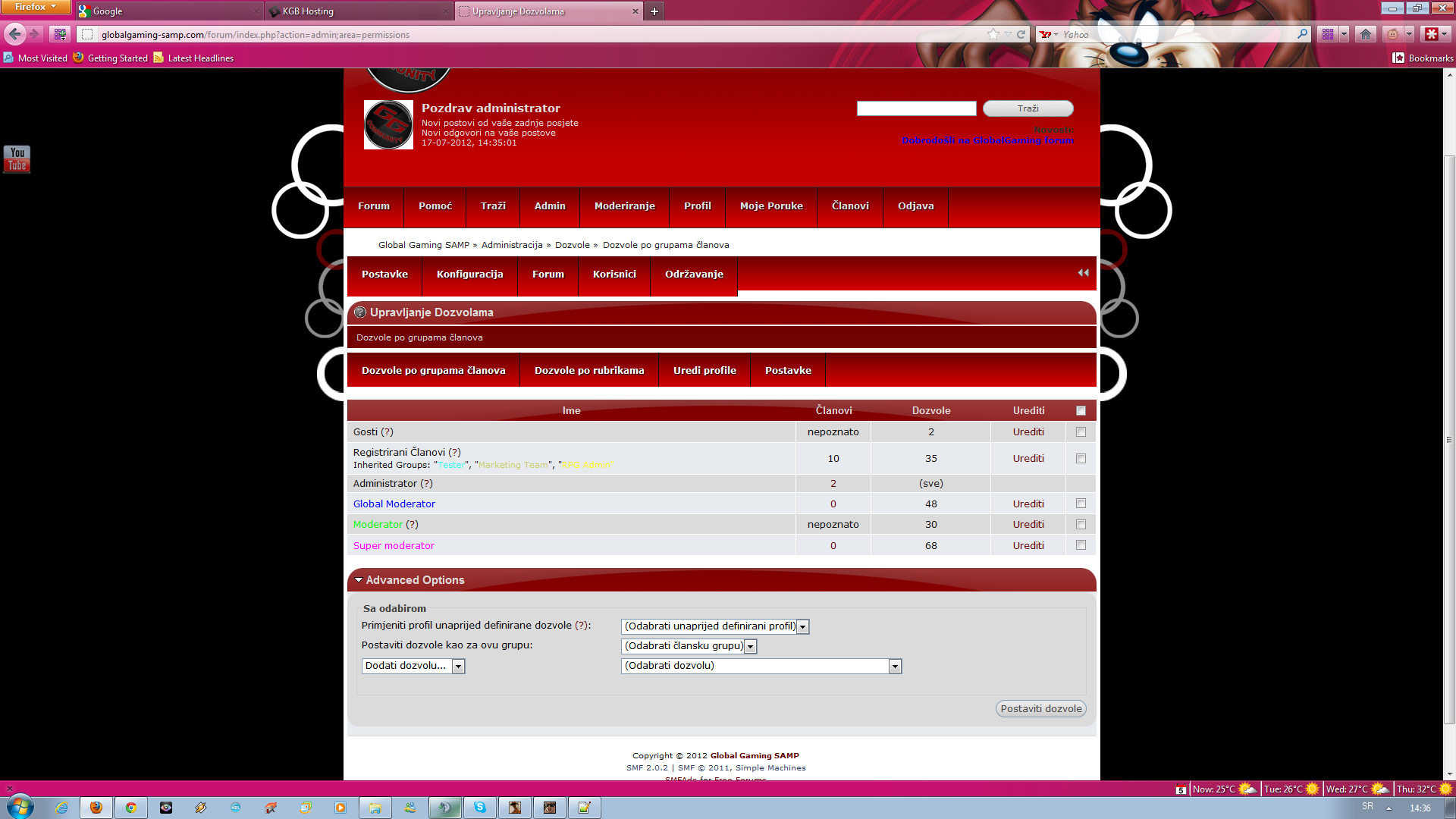Image resolution: width=1456 pixels, height=819 pixels.
Task: Click Urediti link for Super moderator
Action: [x=1028, y=546]
